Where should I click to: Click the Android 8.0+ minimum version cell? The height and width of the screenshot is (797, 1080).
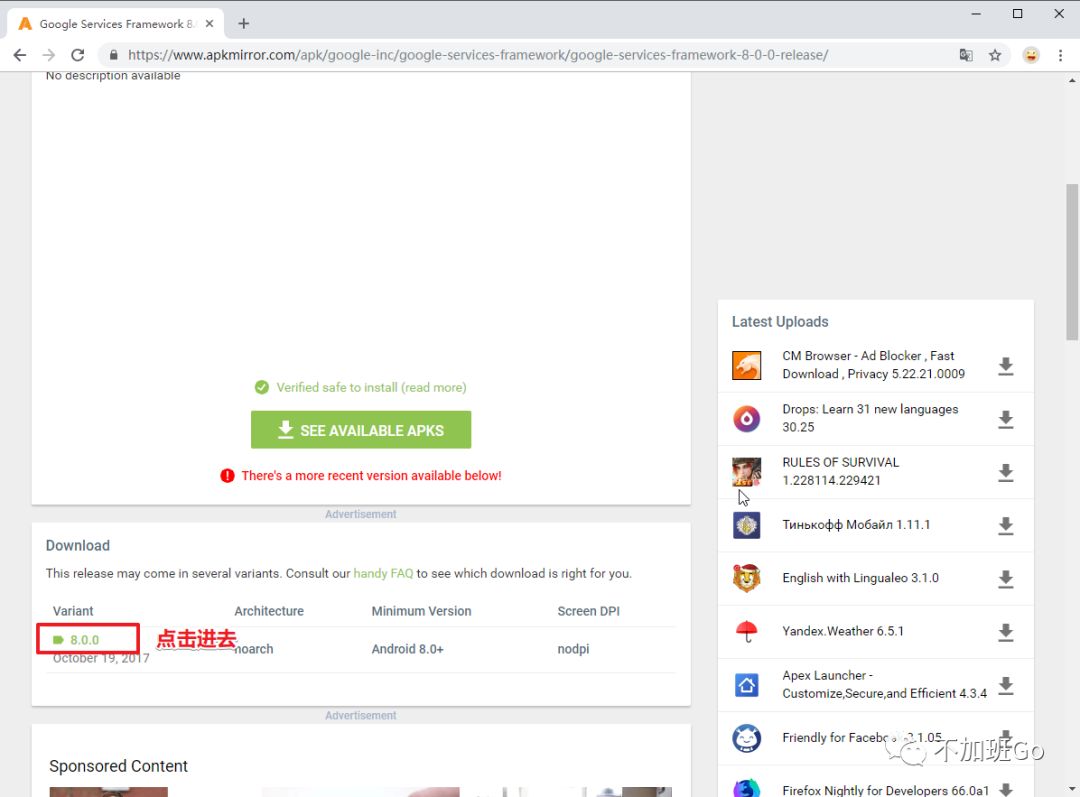[x=407, y=649]
